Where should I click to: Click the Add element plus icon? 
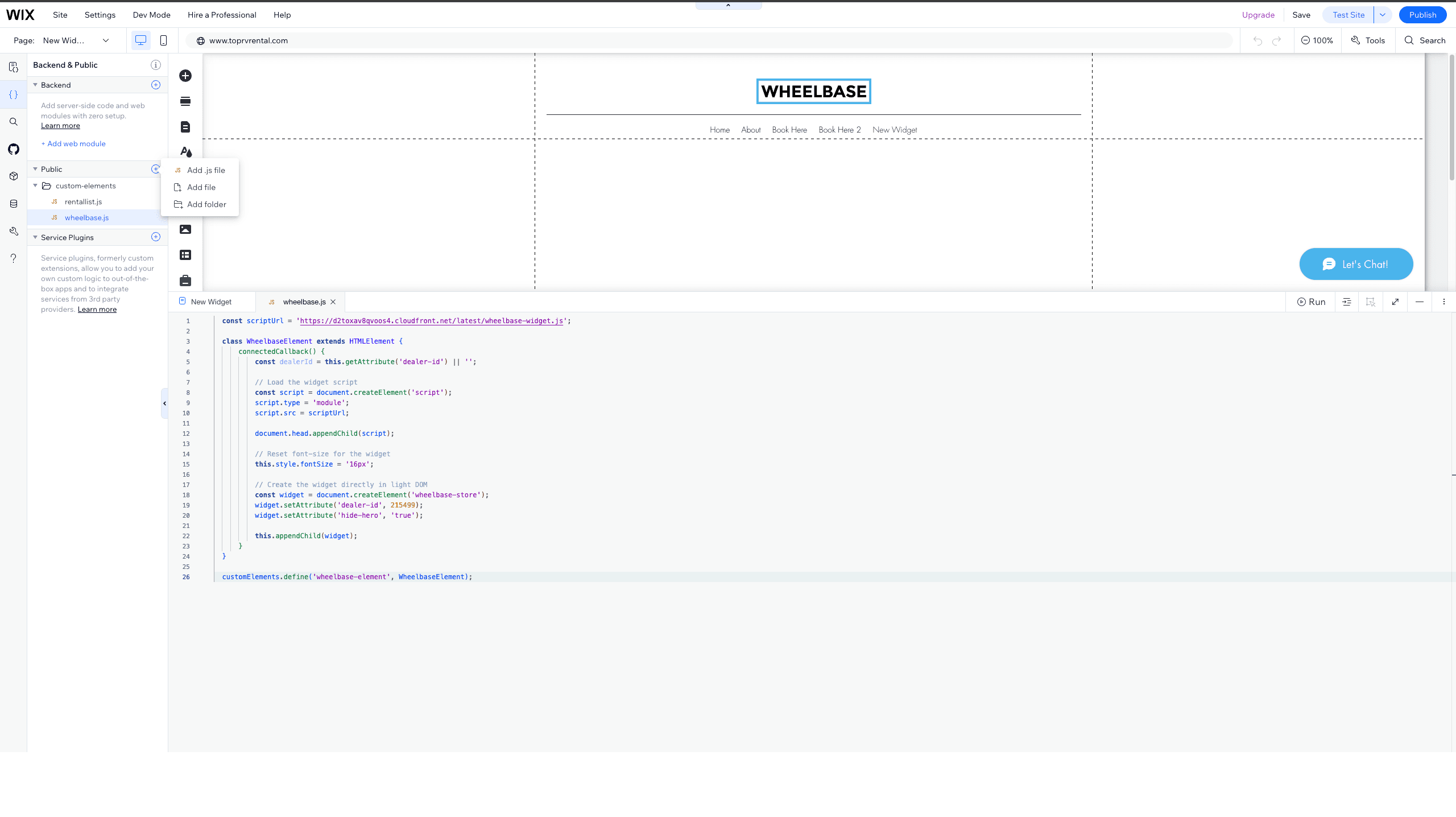point(185,76)
